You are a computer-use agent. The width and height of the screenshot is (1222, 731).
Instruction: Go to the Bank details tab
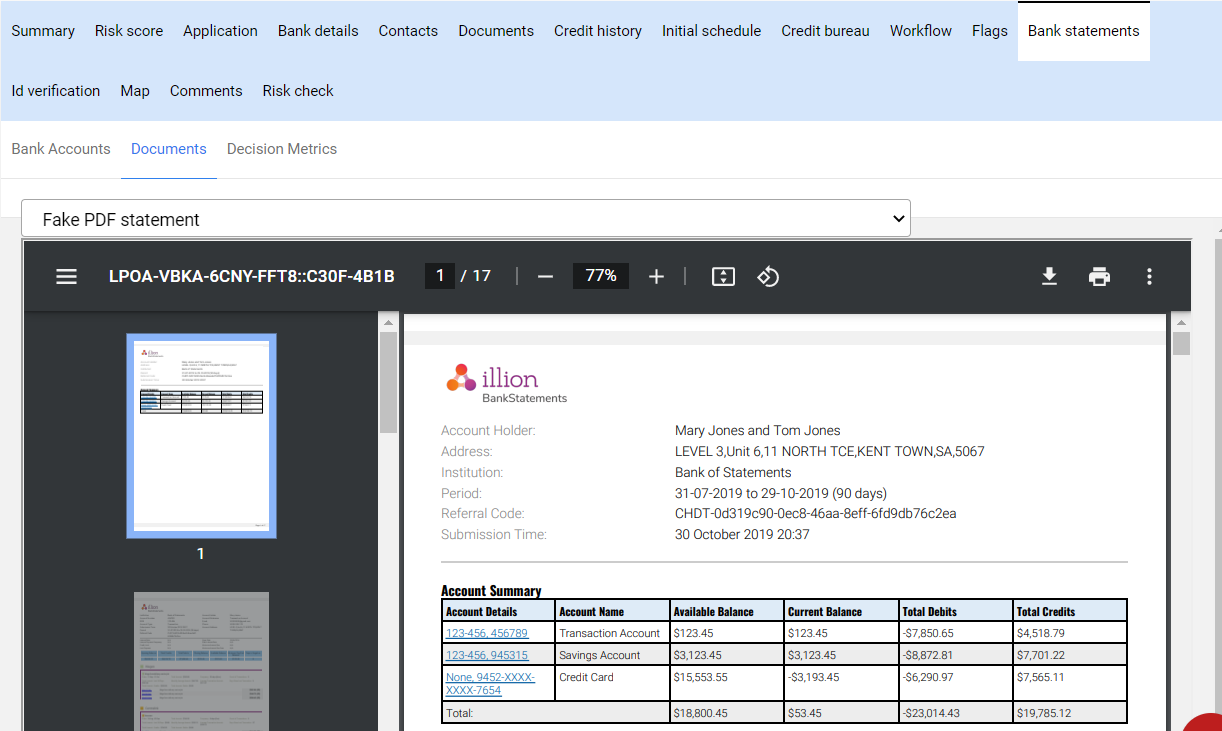tap(318, 31)
